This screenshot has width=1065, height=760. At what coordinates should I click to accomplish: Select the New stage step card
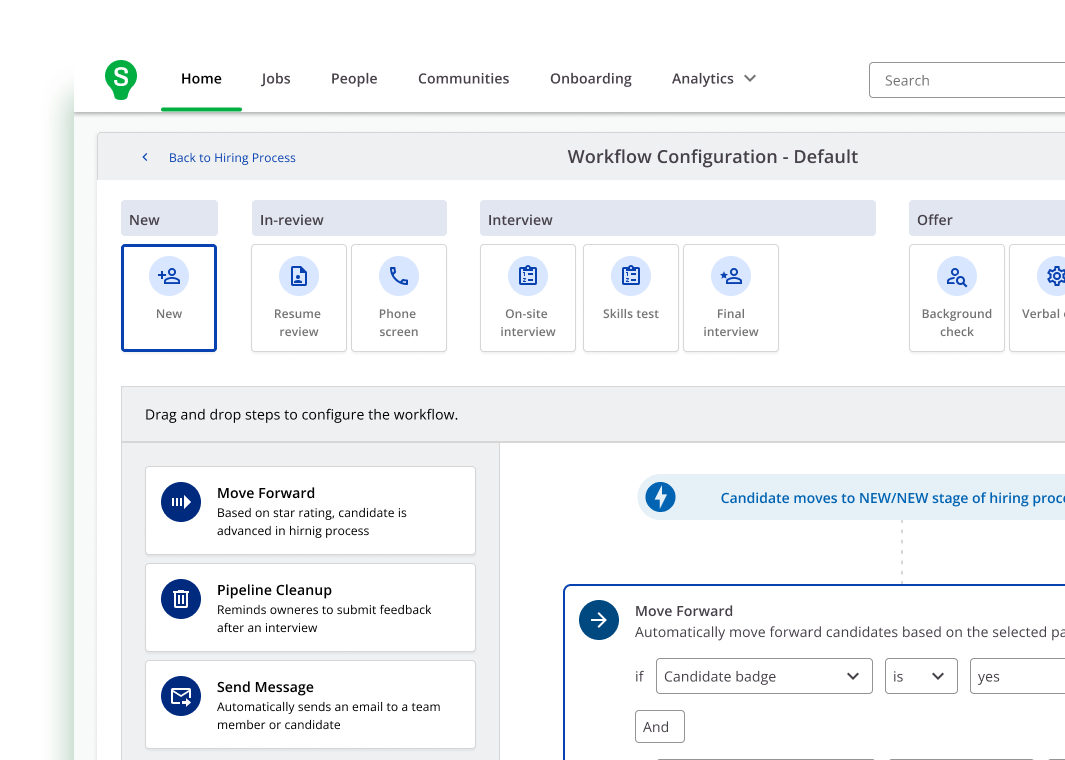tap(169, 298)
